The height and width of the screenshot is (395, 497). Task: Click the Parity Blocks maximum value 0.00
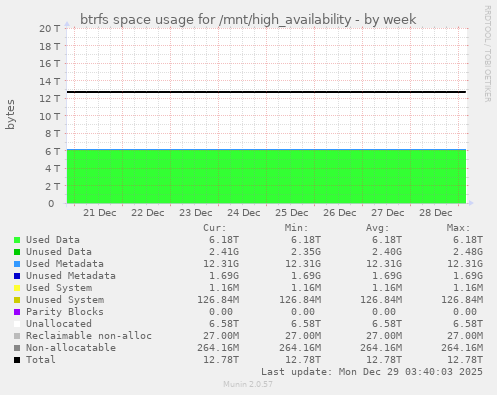coord(465,312)
